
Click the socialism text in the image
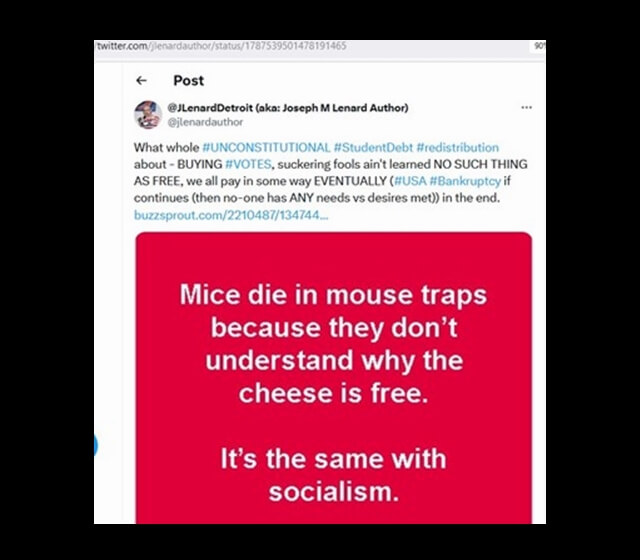click(x=333, y=492)
